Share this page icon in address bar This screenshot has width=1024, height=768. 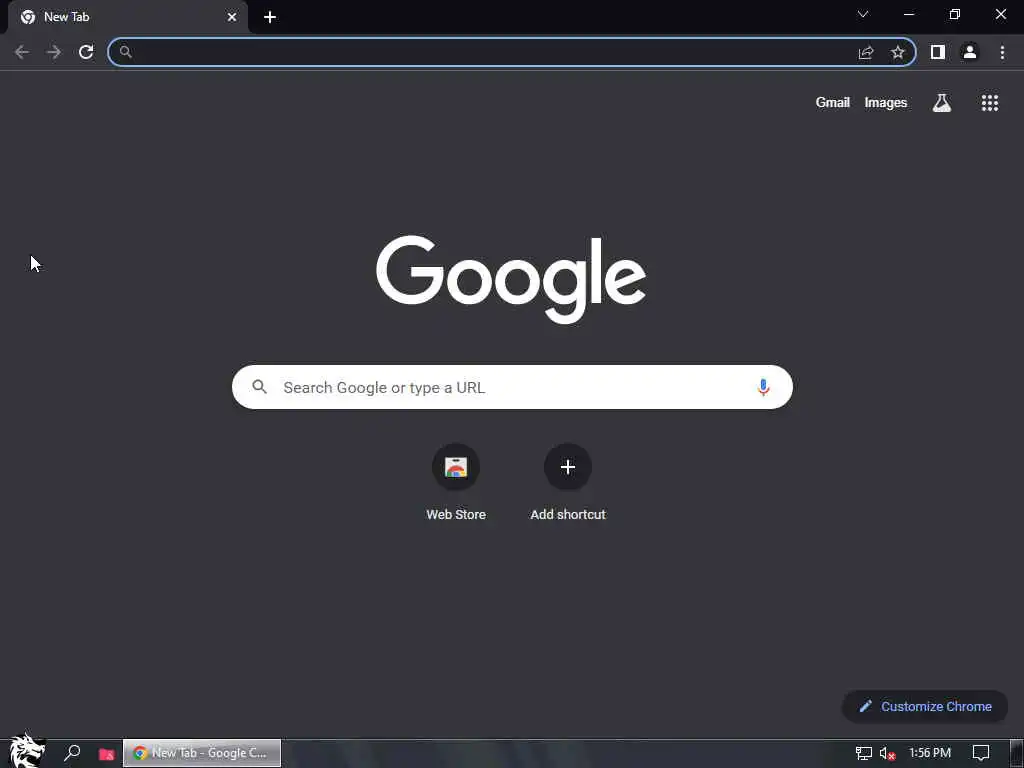pos(866,52)
